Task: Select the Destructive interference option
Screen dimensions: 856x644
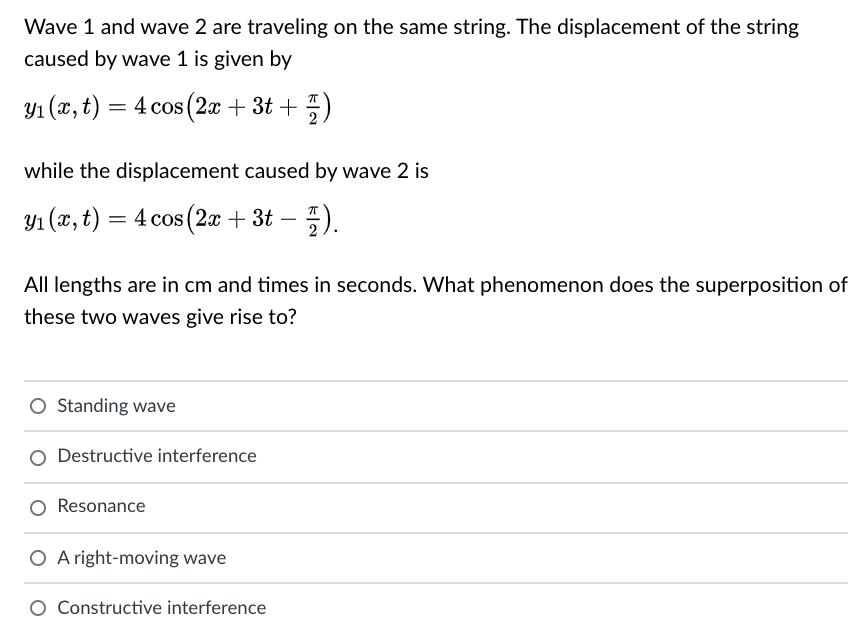Action: (x=37, y=456)
